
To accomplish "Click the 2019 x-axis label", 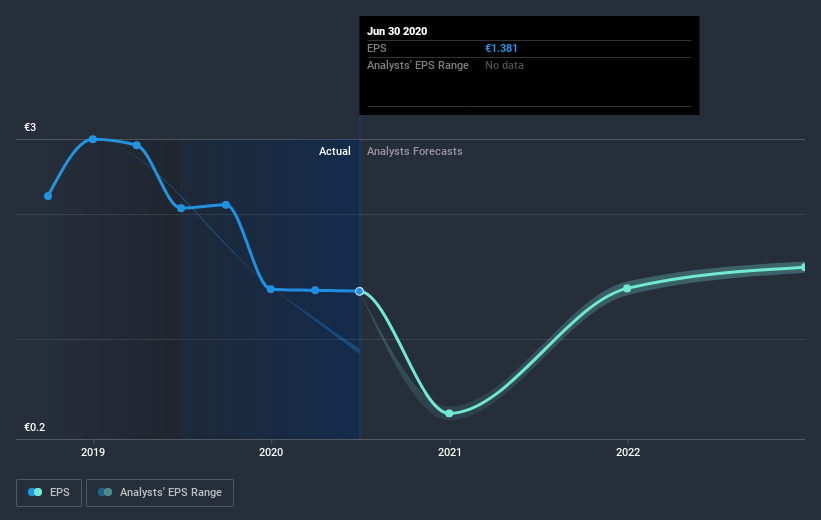I will (x=93, y=452).
